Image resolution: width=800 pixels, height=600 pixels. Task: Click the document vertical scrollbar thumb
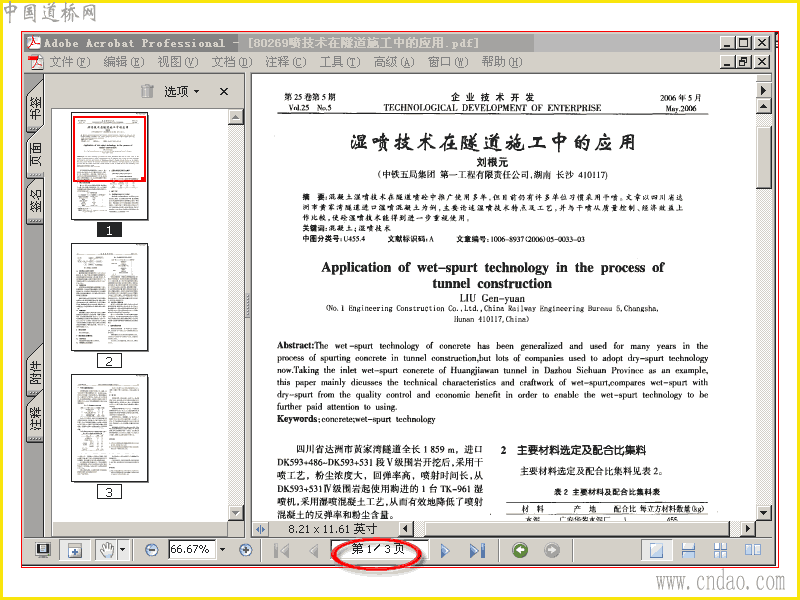(763, 157)
